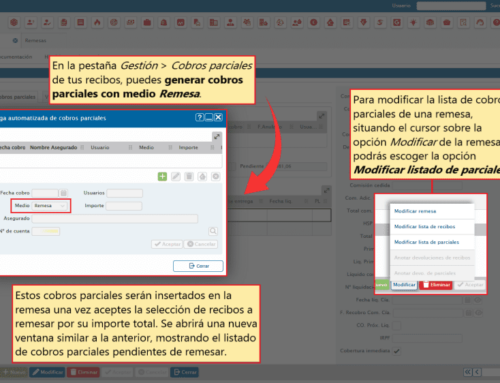Click Cerrar in the bottom action bar
The height and width of the screenshot is (383, 500).
point(185,372)
